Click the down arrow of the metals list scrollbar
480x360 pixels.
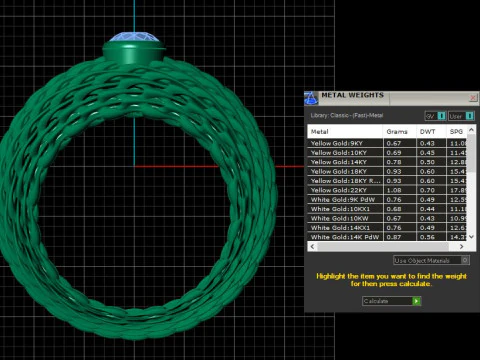[471, 237]
